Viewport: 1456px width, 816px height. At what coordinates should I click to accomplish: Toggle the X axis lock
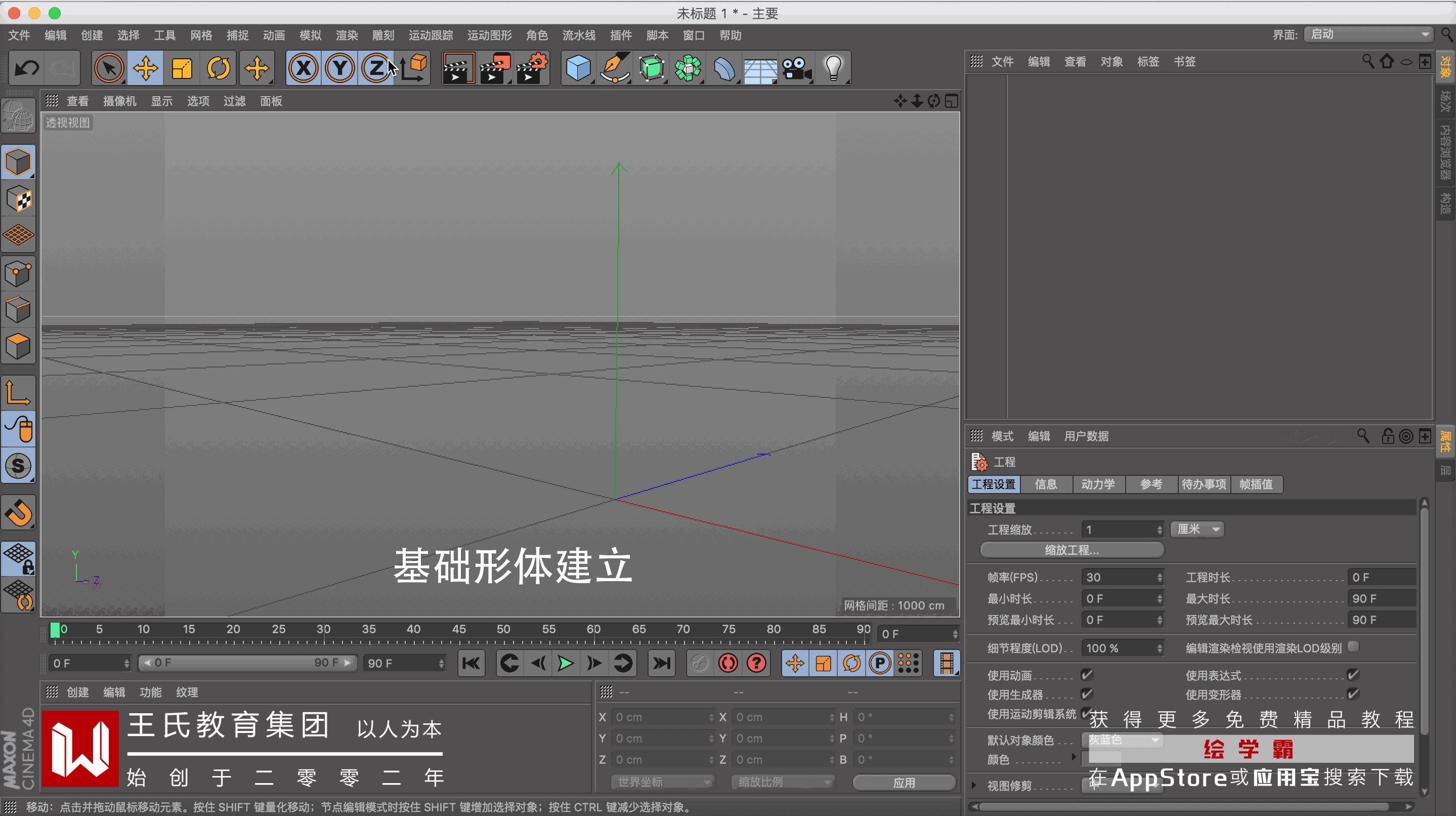point(304,68)
